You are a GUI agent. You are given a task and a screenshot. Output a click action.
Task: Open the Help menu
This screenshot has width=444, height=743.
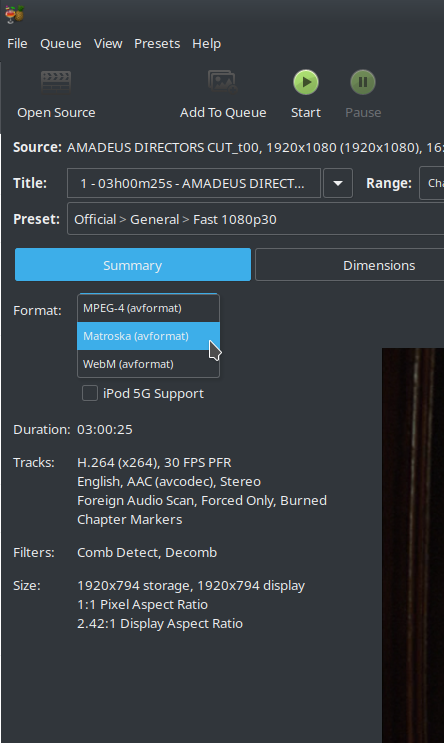pyautogui.click(x=207, y=44)
